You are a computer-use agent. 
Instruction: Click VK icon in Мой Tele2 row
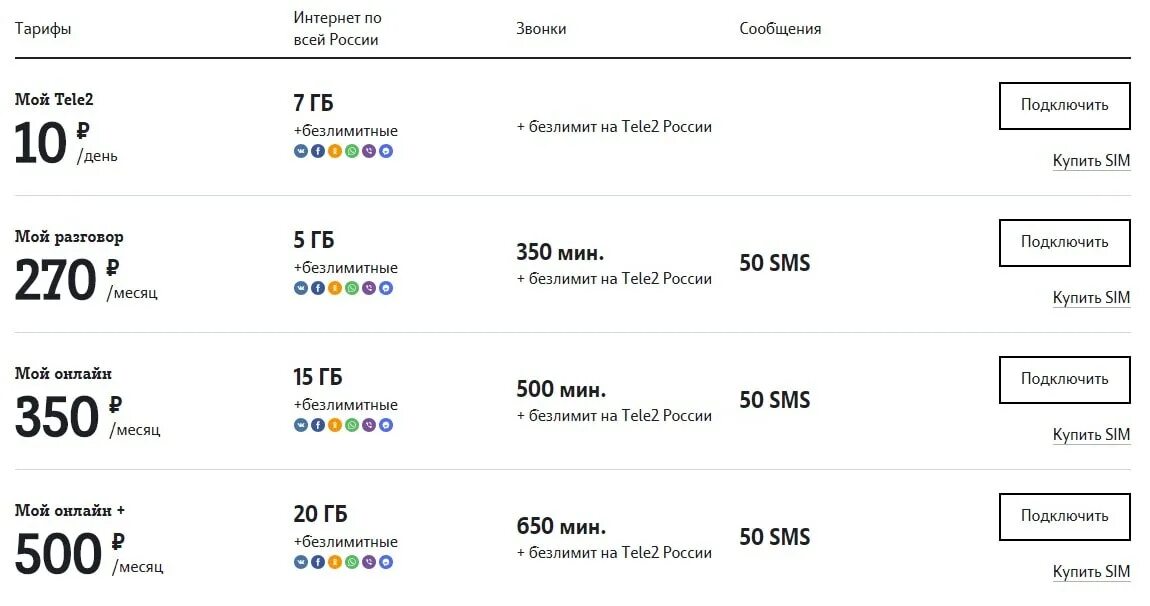(301, 151)
